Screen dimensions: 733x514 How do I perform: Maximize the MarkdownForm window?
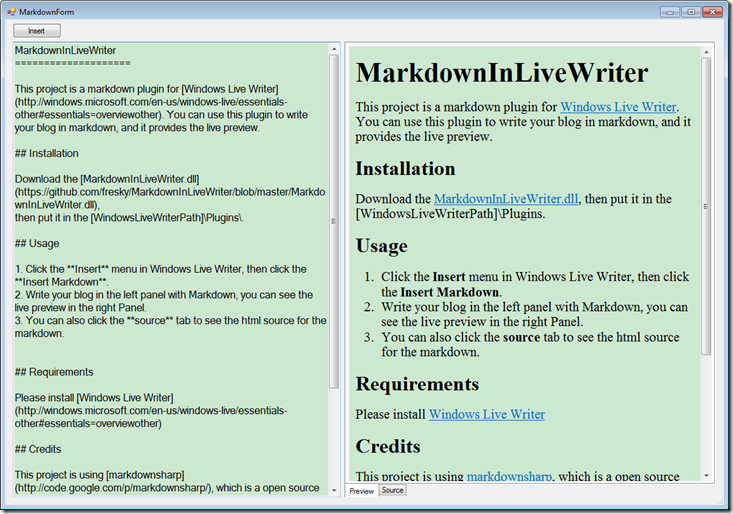pos(691,12)
